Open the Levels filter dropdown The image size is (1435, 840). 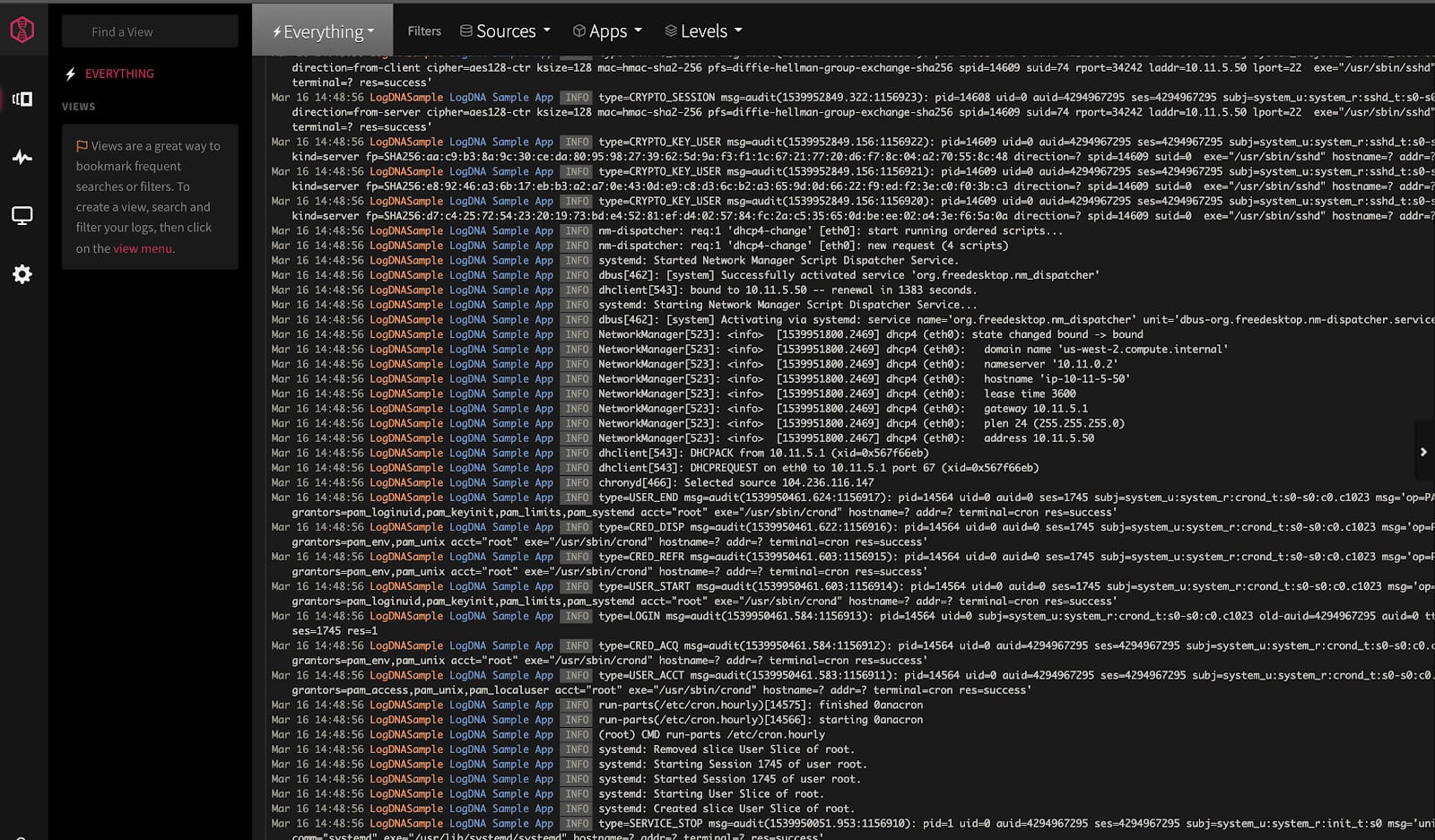[703, 31]
